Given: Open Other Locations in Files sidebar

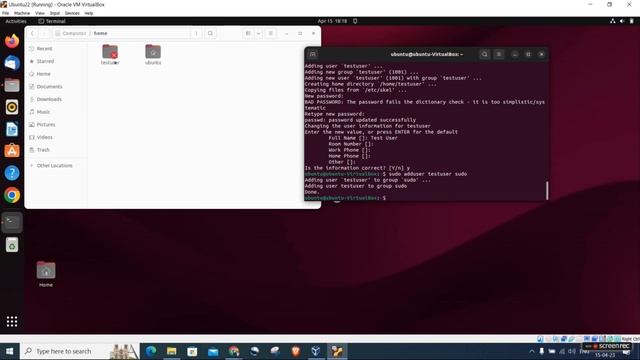Looking at the screenshot, I should coord(56,166).
